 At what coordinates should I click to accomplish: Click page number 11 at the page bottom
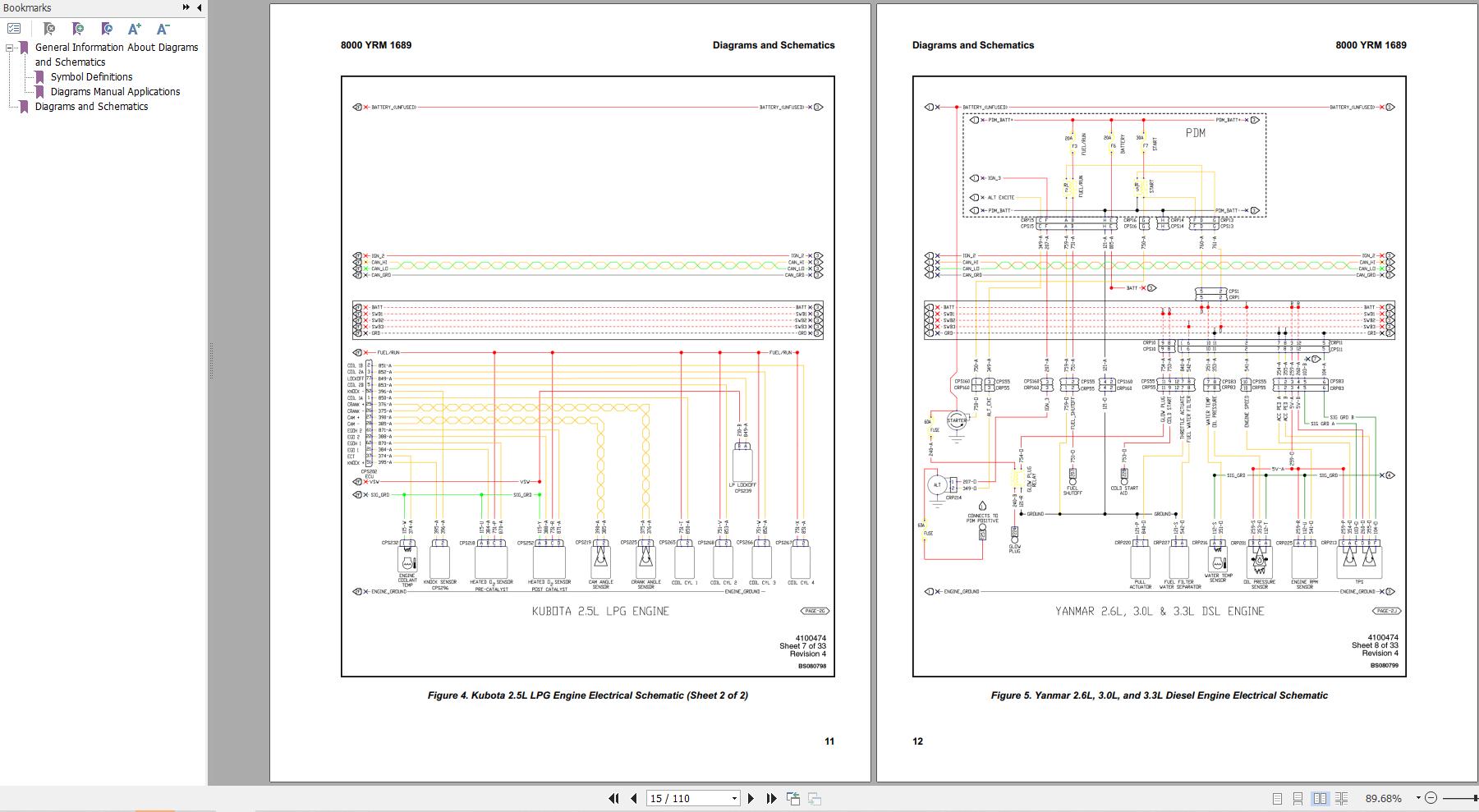[x=829, y=741]
